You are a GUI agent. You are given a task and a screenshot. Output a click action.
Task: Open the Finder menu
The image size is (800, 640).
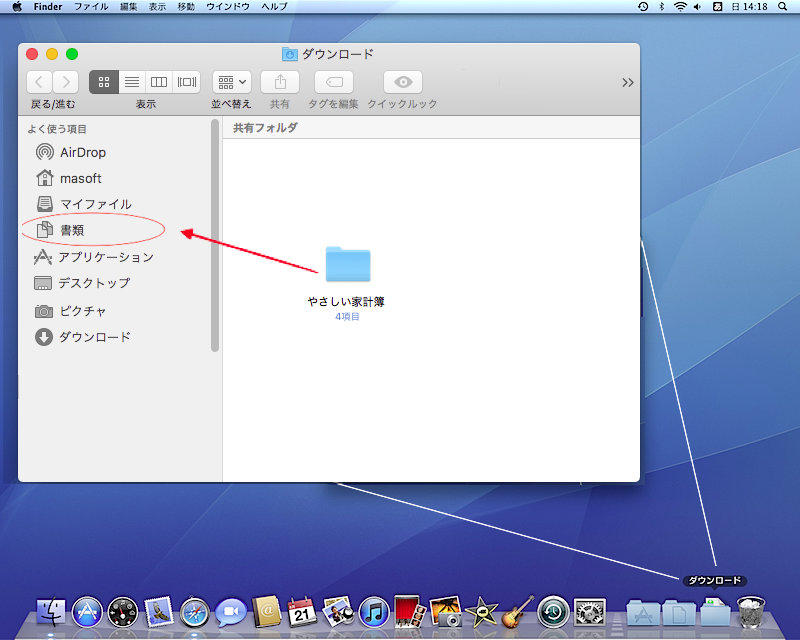pos(48,7)
